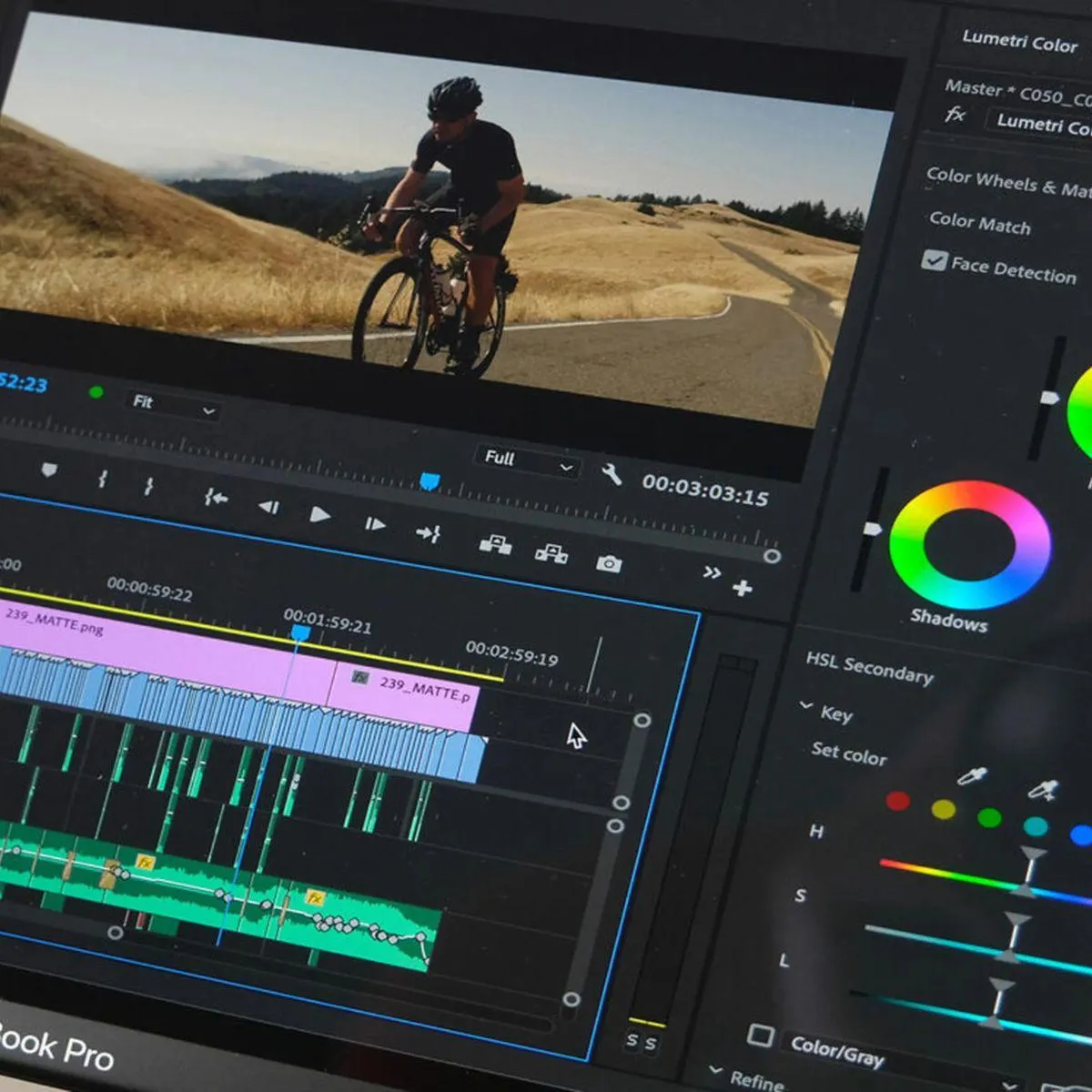The image size is (1092, 1092).
Task: Click the fx badge on the 239_MATTE.p clip
Action: [360, 677]
